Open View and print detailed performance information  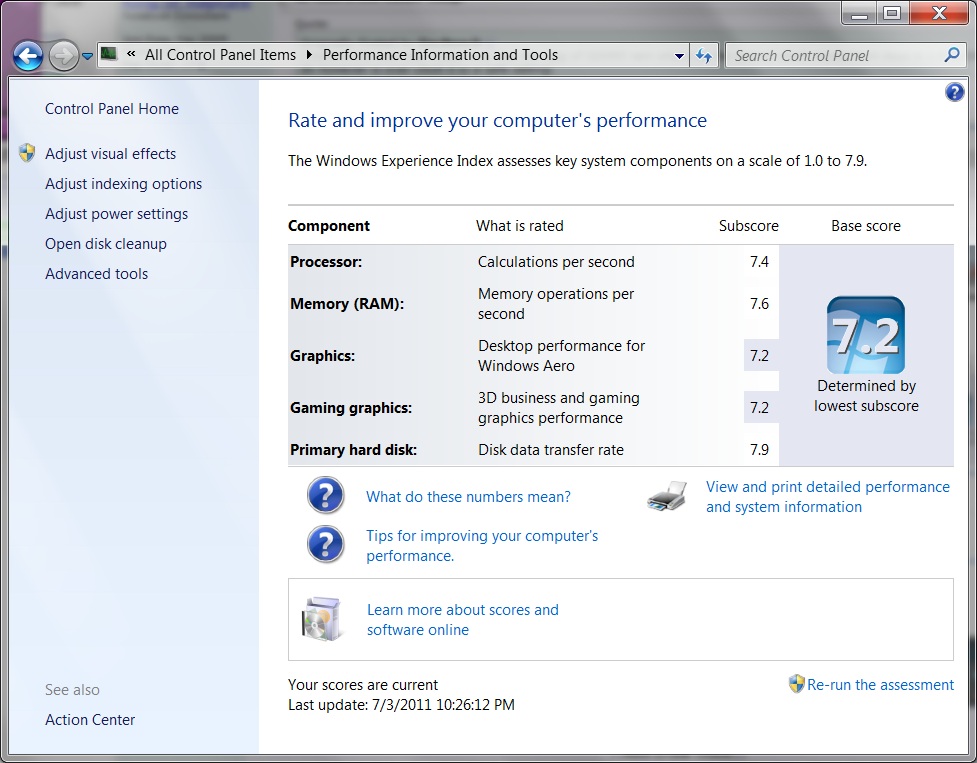click(x=827, y=496)
